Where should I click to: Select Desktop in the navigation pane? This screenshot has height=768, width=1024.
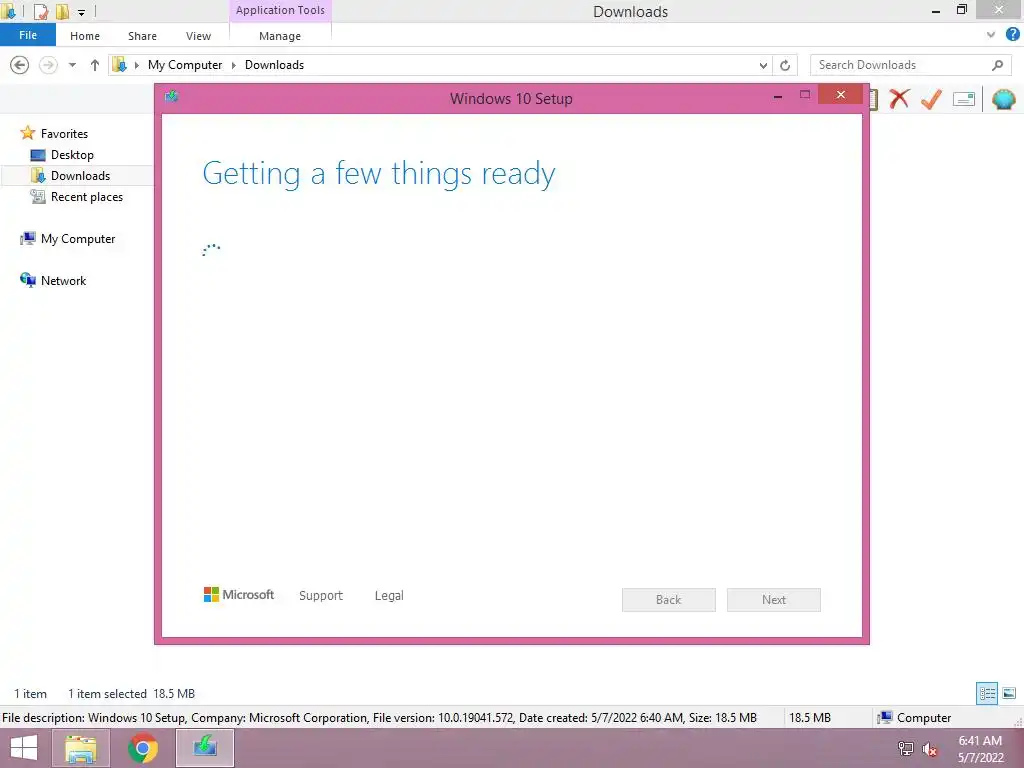point(72,155)
